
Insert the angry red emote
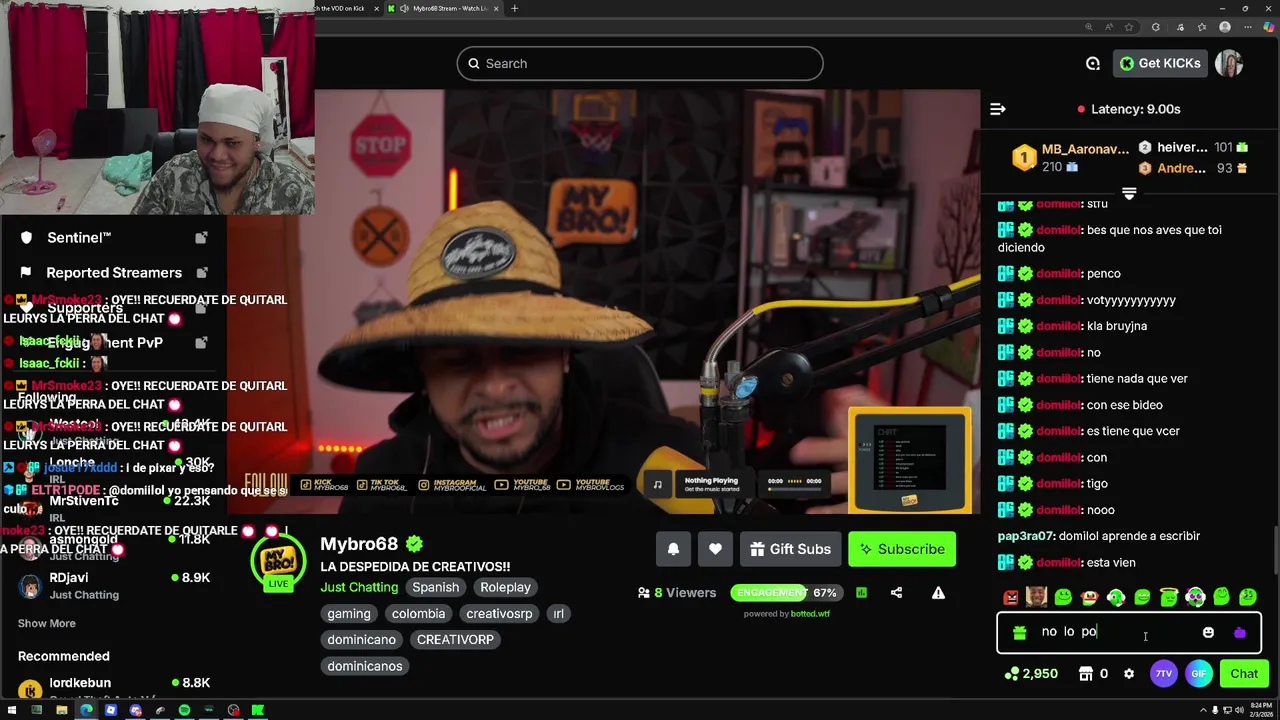pos(1011,597)
